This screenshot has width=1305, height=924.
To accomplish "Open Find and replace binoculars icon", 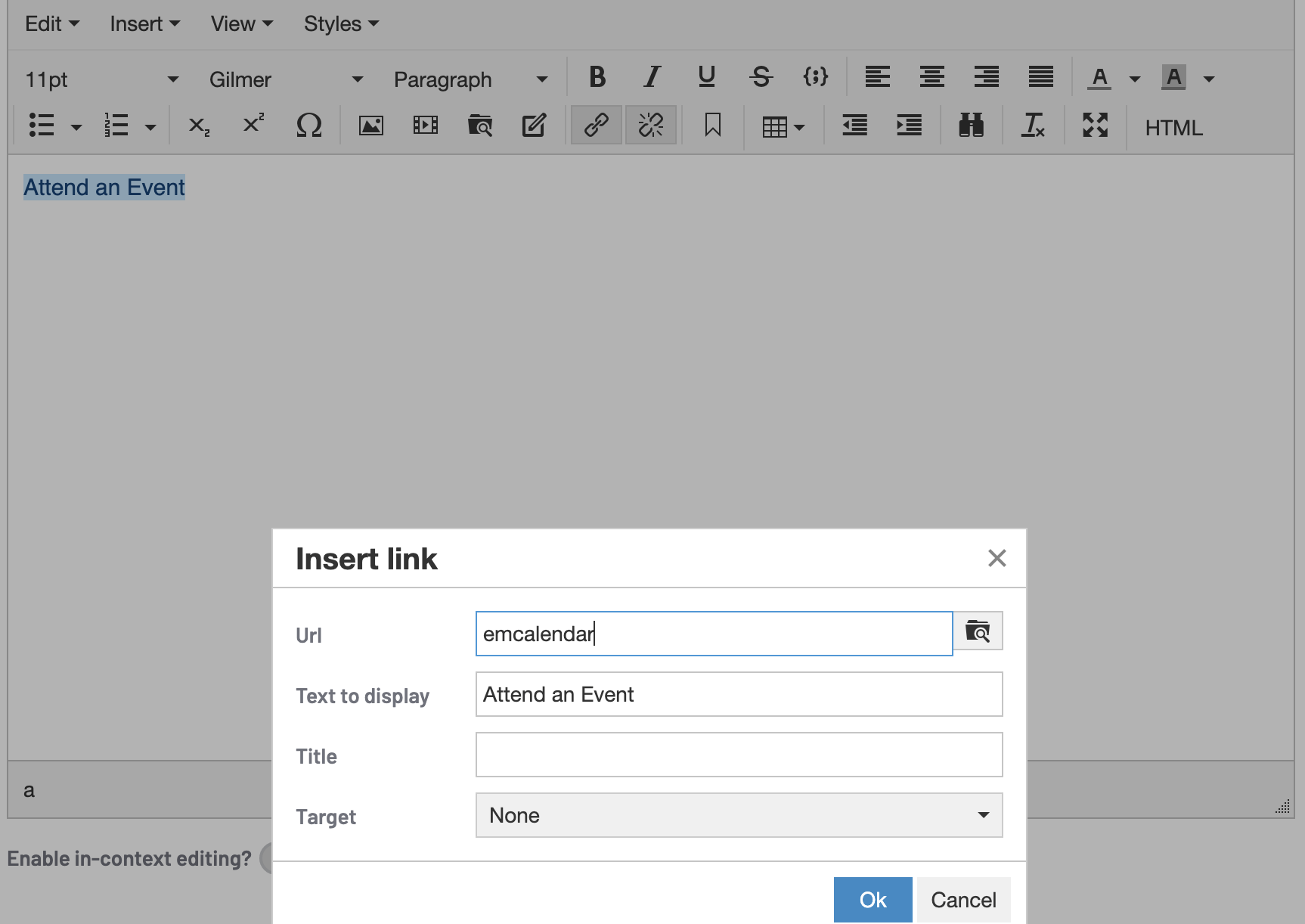I will click(x=971, y=126).
